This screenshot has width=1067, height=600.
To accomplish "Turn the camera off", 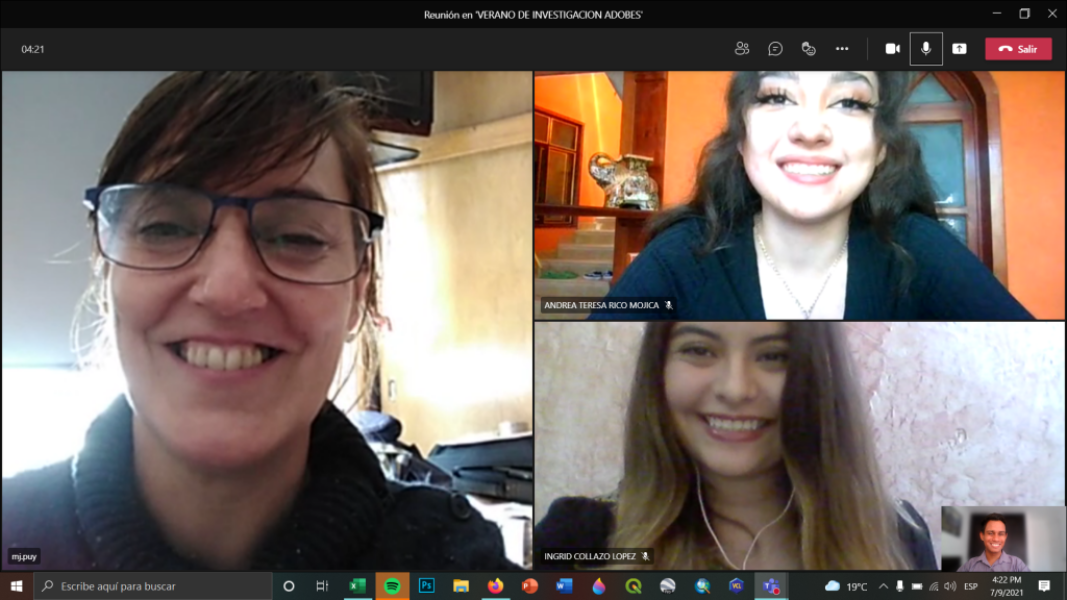I will coord(892,49).
